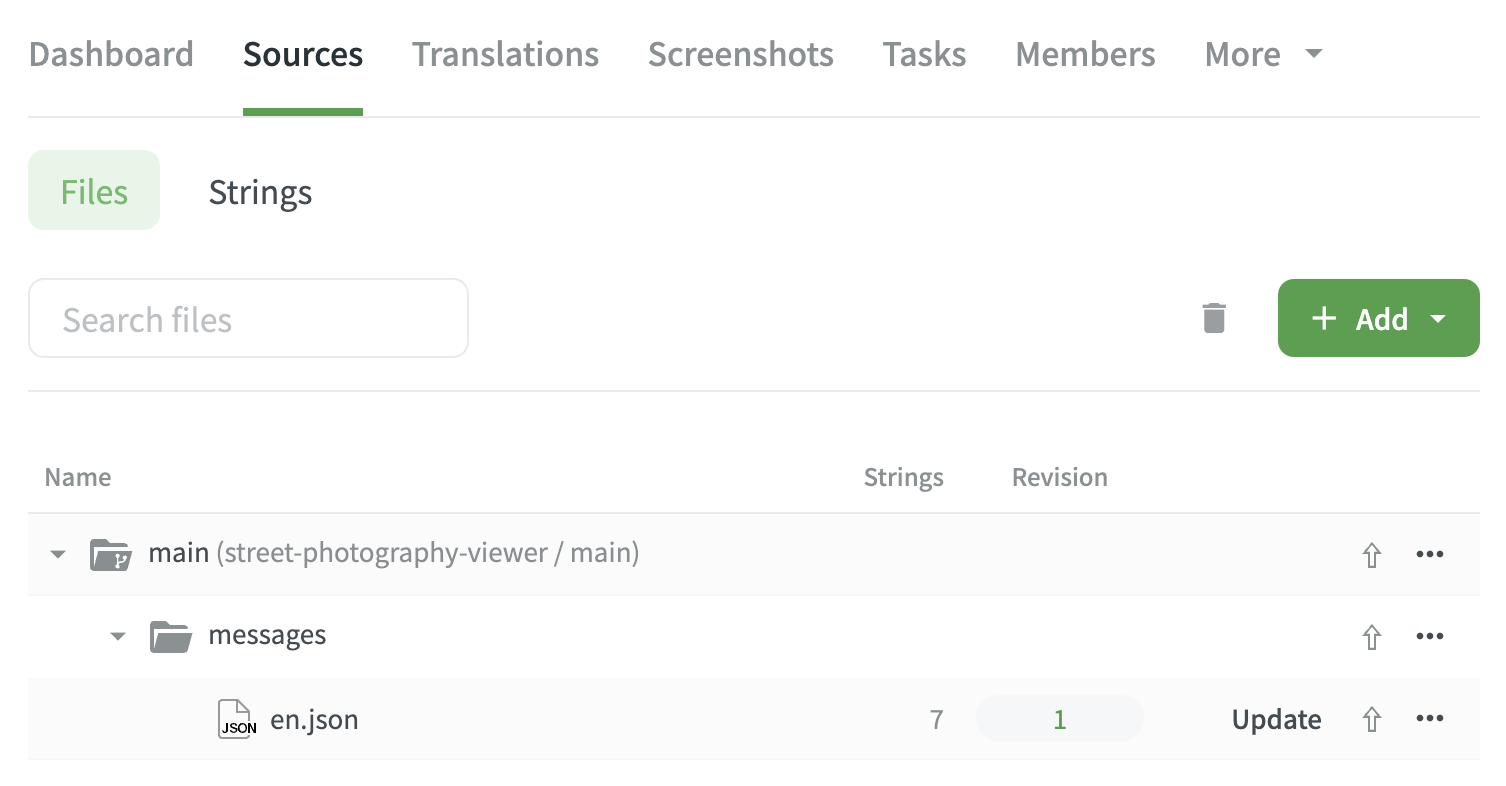Click the branch folder icon next to main
Viewport: 1506px width, 786px height.
[111, 554]
